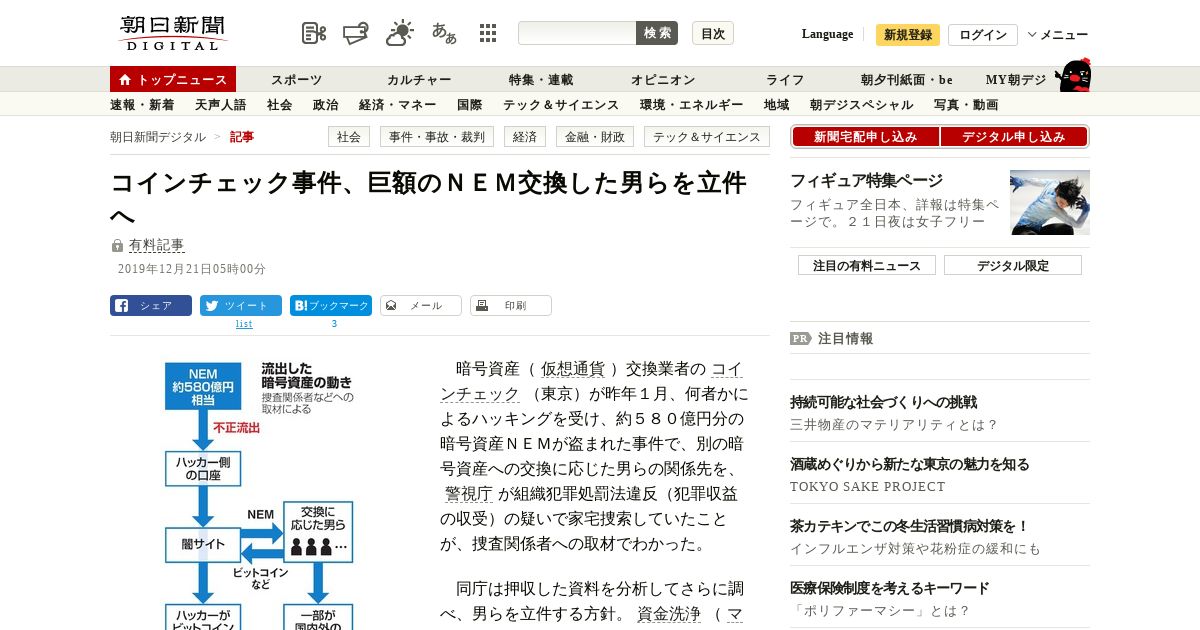Bookmark with the Hatena B! ブックマーク button

(x=331, y=306)
